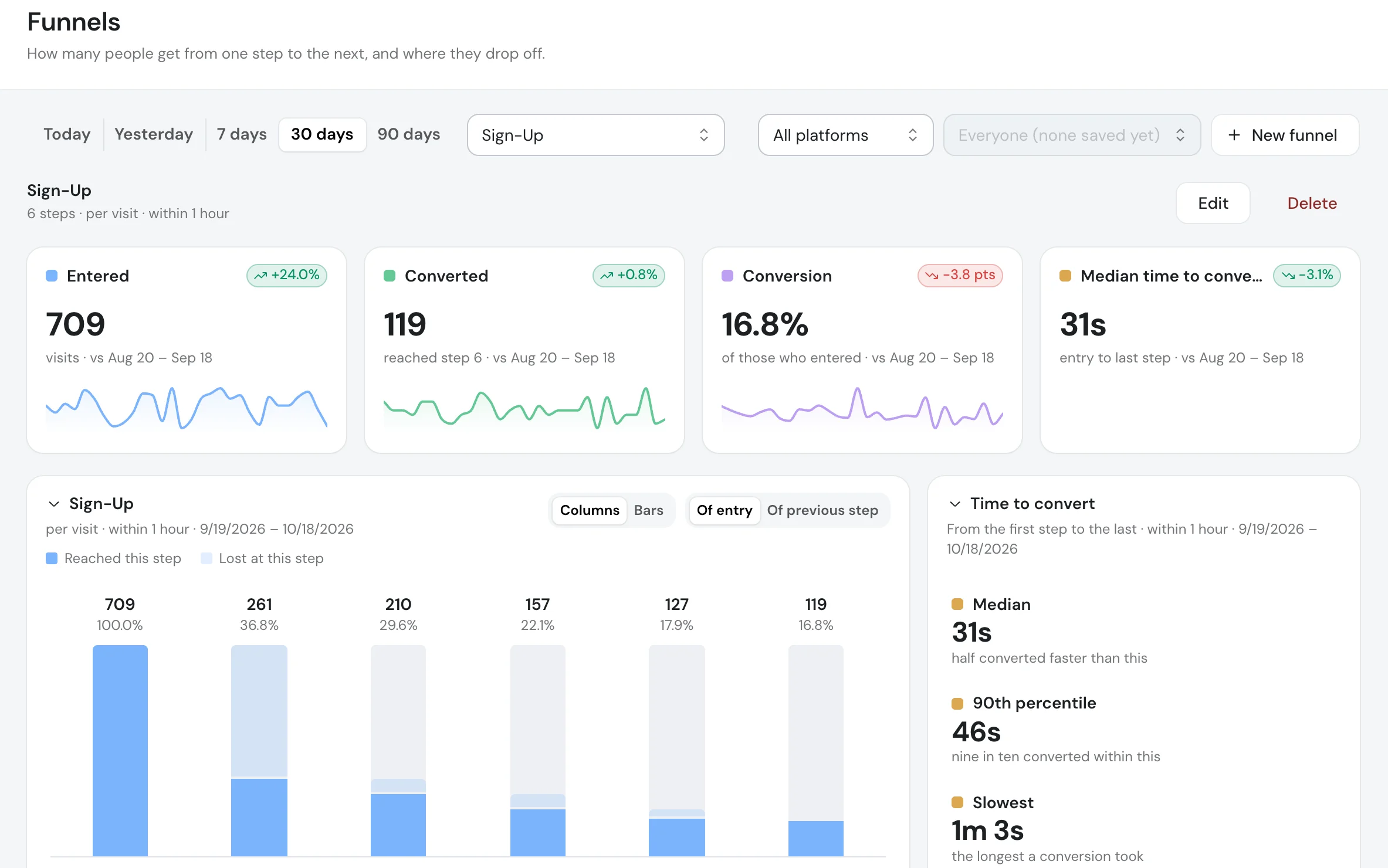Image resolution: width=1388 pixels, height=868 pixels.
Task: Click the 46s 90th percentile value
Action: tap(976, 731)
